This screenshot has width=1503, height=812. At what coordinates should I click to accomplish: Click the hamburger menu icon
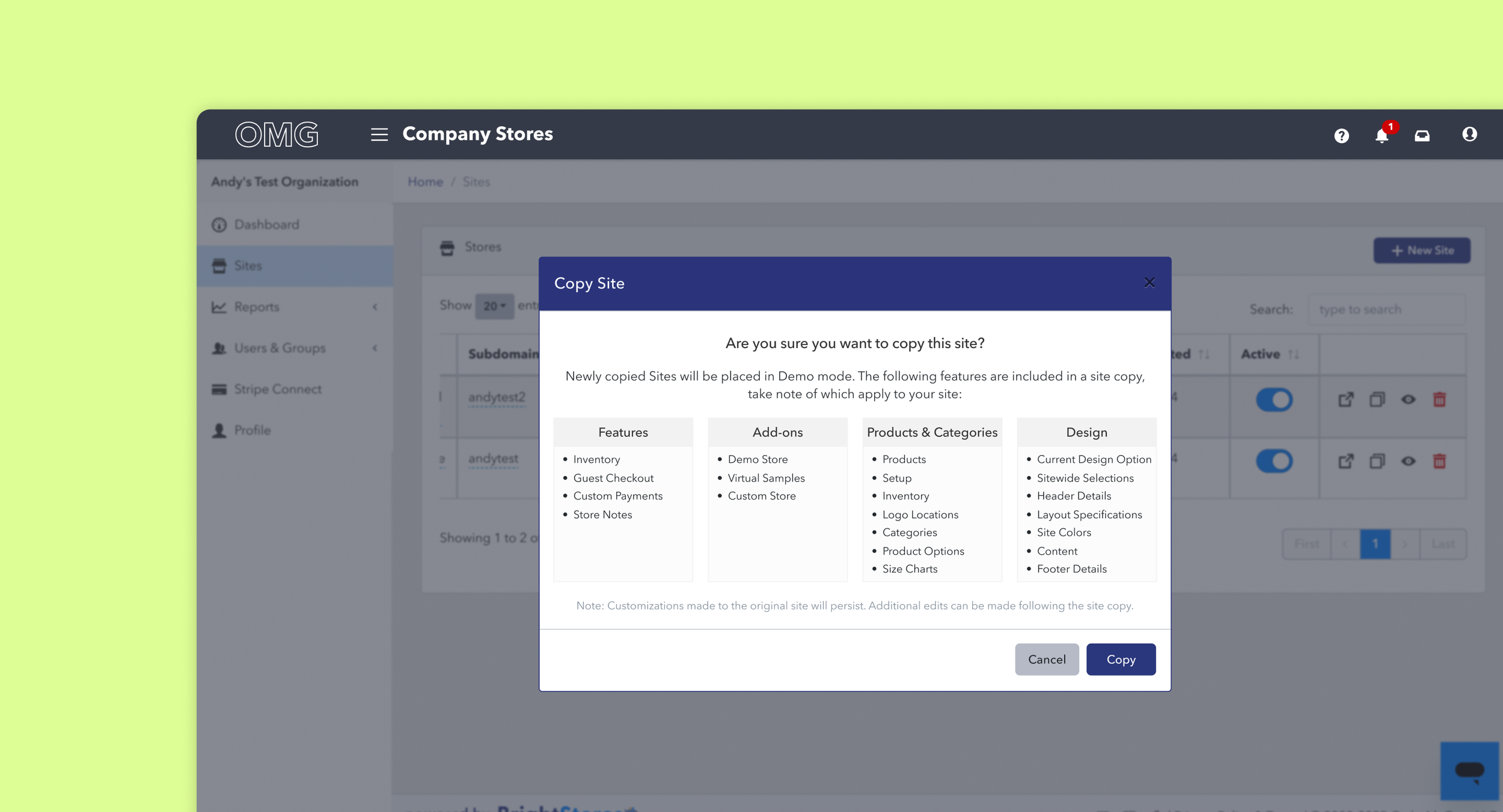(x=379, y=134)
